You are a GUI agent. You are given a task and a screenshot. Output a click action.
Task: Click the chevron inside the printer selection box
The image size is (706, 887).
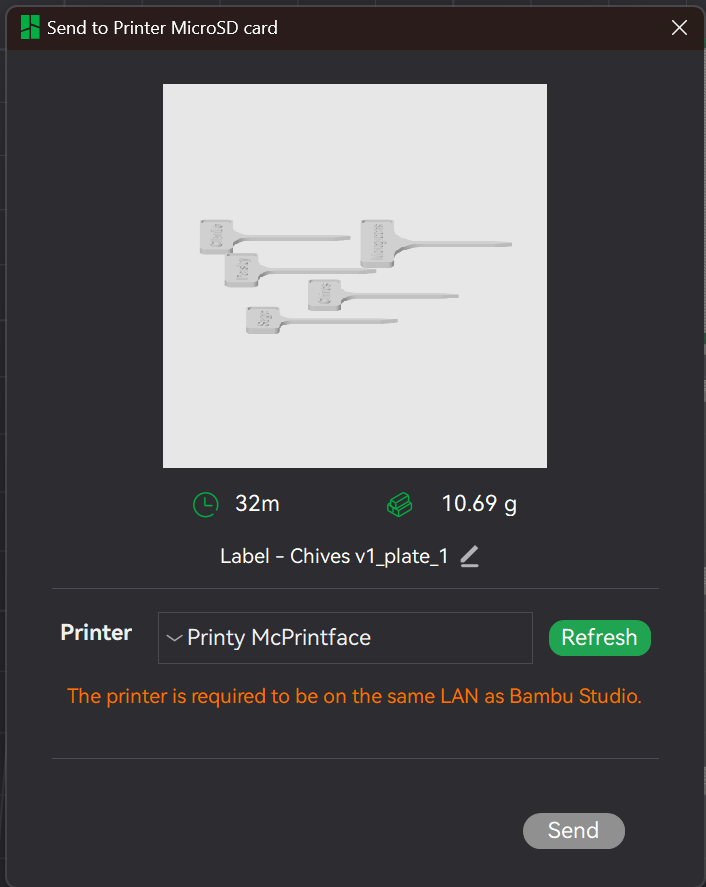[x=174, y=638]
